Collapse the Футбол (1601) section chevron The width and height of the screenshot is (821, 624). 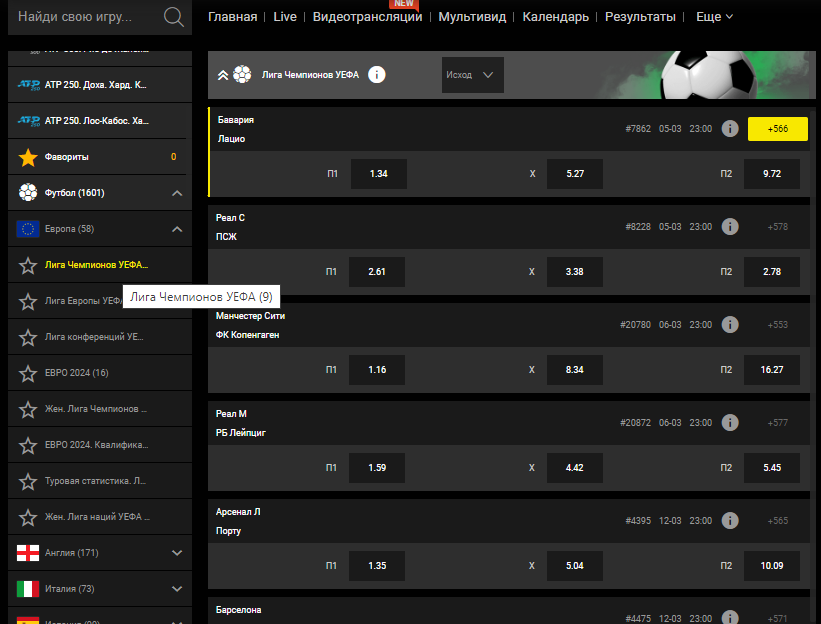point(177,193)
